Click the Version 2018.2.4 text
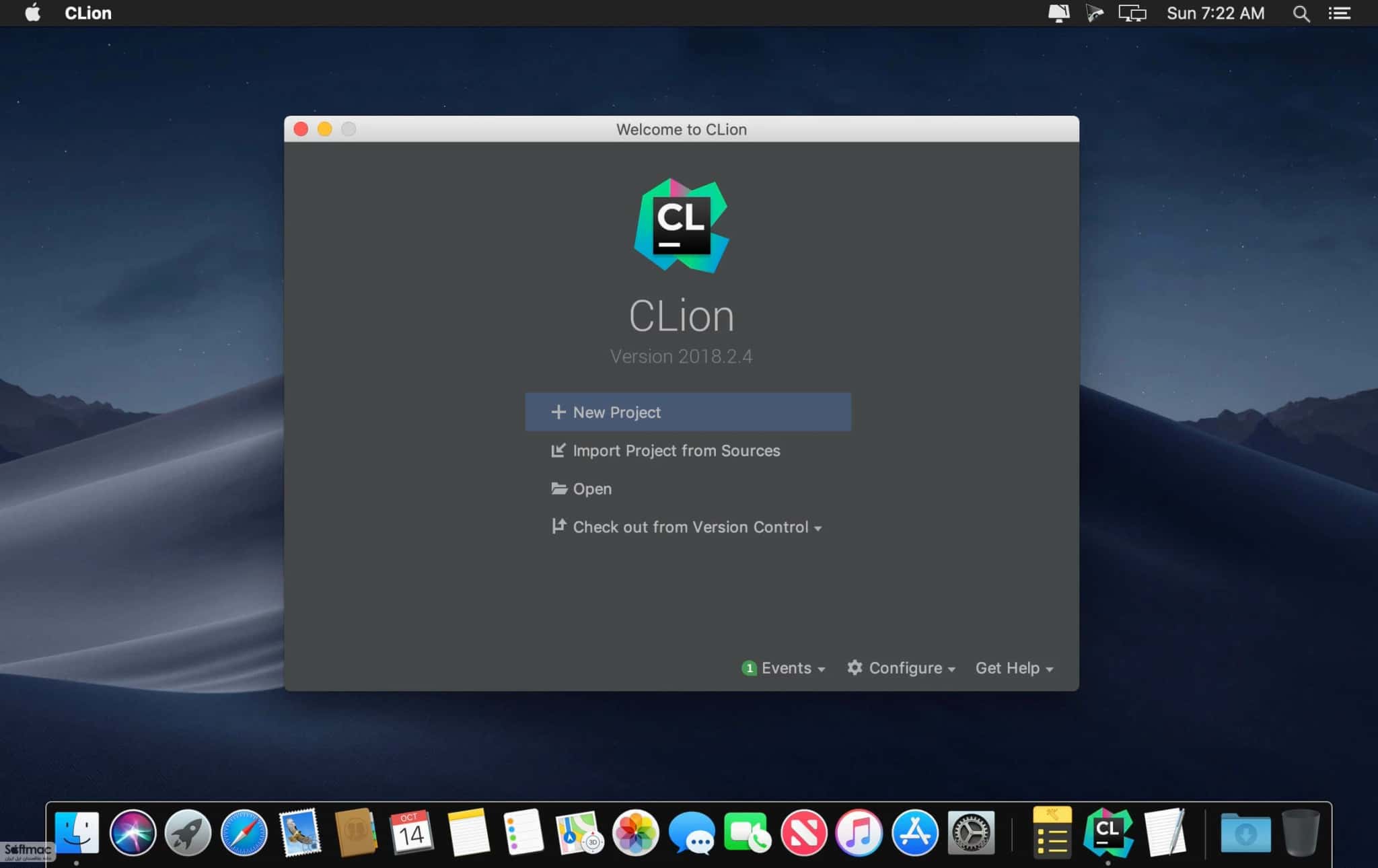 (x=681, y=356)
